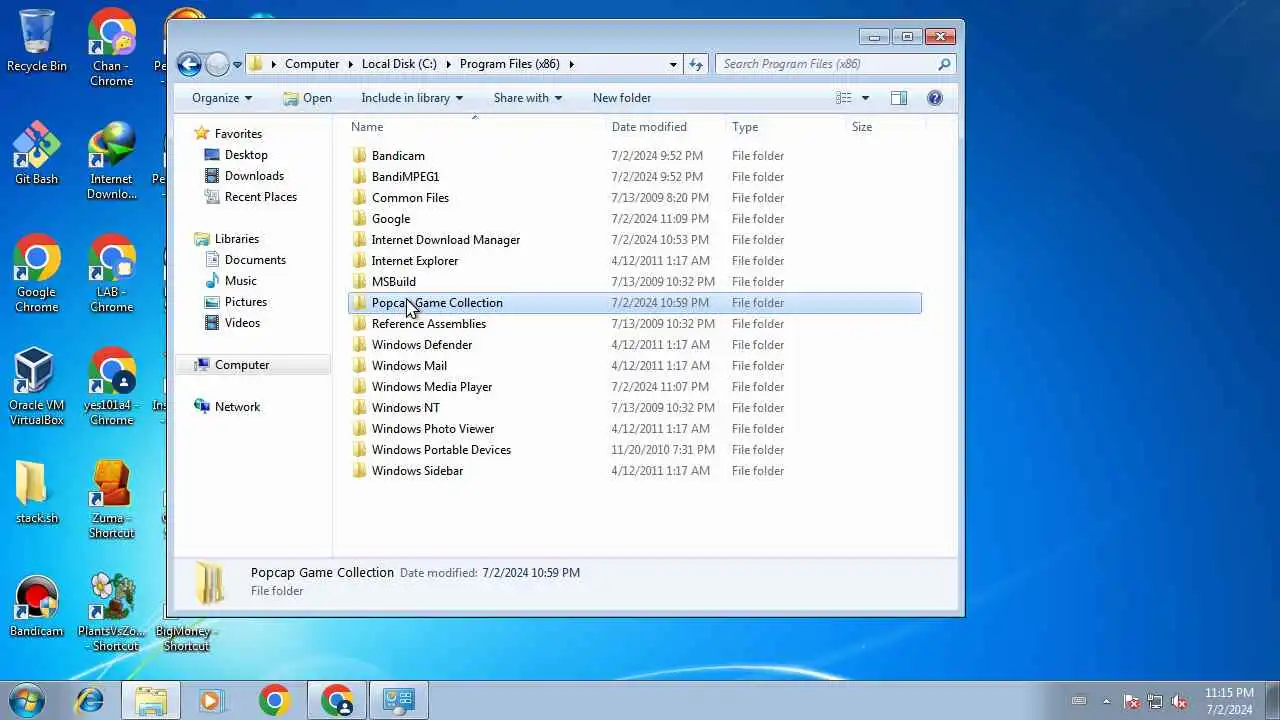Viewport: 1280px width, 720px height.
Task: Create a New folder
Action: tap(622, 98)
